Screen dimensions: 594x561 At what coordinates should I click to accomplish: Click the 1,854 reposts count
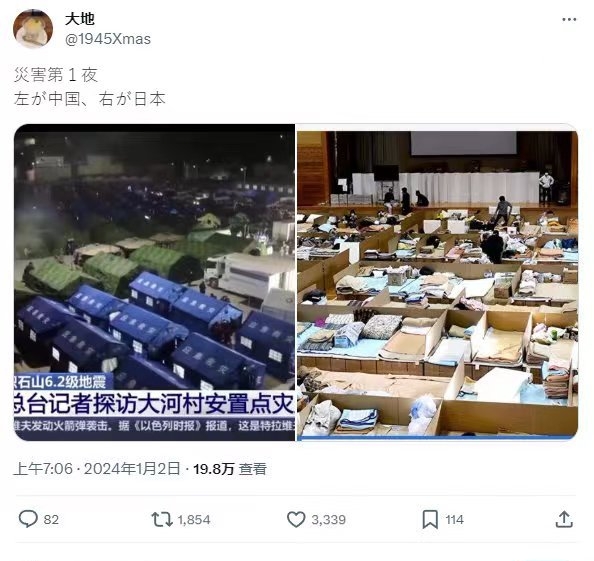tap(194, 519)
